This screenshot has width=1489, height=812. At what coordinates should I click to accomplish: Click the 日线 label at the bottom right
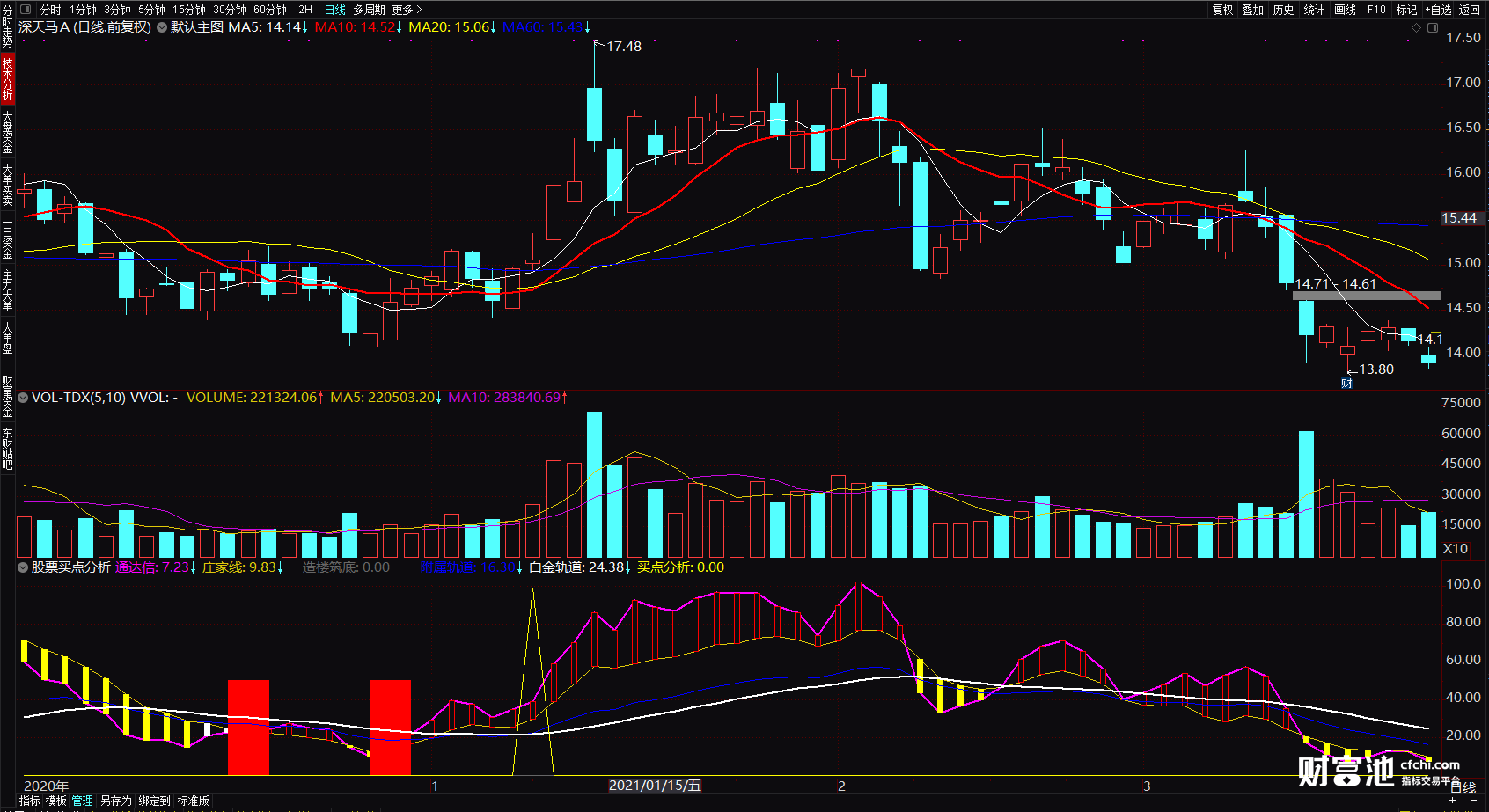coord(1463,787)
